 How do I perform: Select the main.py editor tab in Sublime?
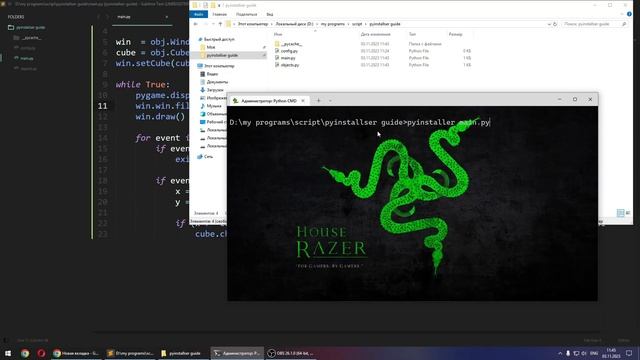click(x=142, y=17)
